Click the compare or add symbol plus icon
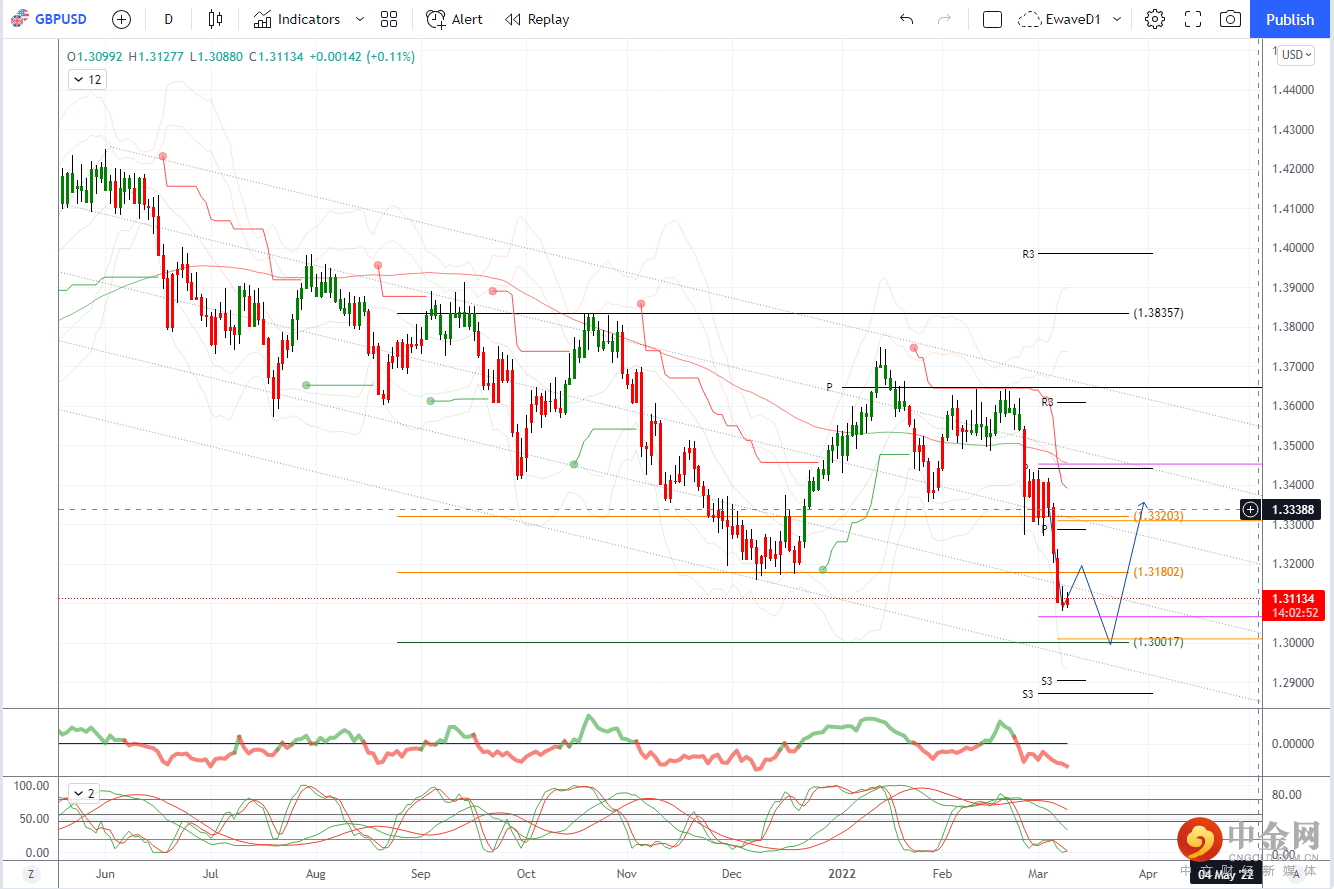The width and height of the screenshot is (1334, 889). pyautogui.click(x=121, y=19)
